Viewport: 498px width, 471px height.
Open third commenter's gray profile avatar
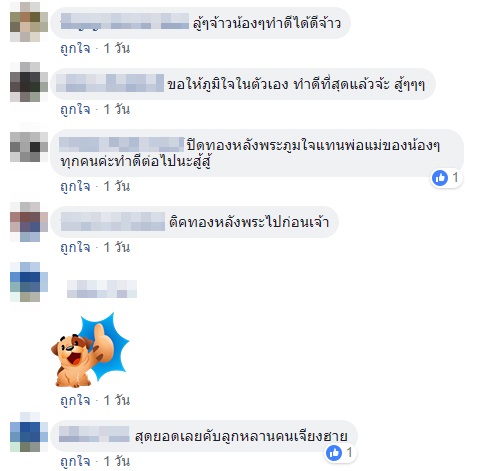click(29, 147)
